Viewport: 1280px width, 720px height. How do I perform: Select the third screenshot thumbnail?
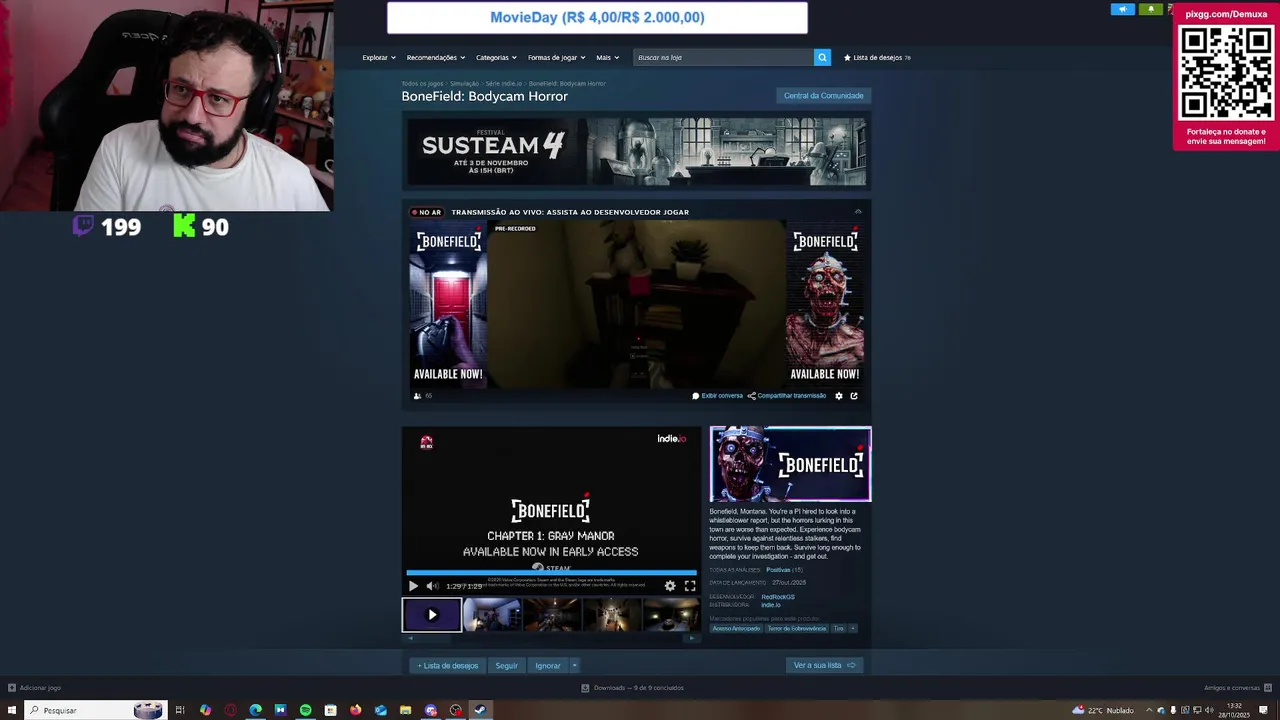click(552, 615)
